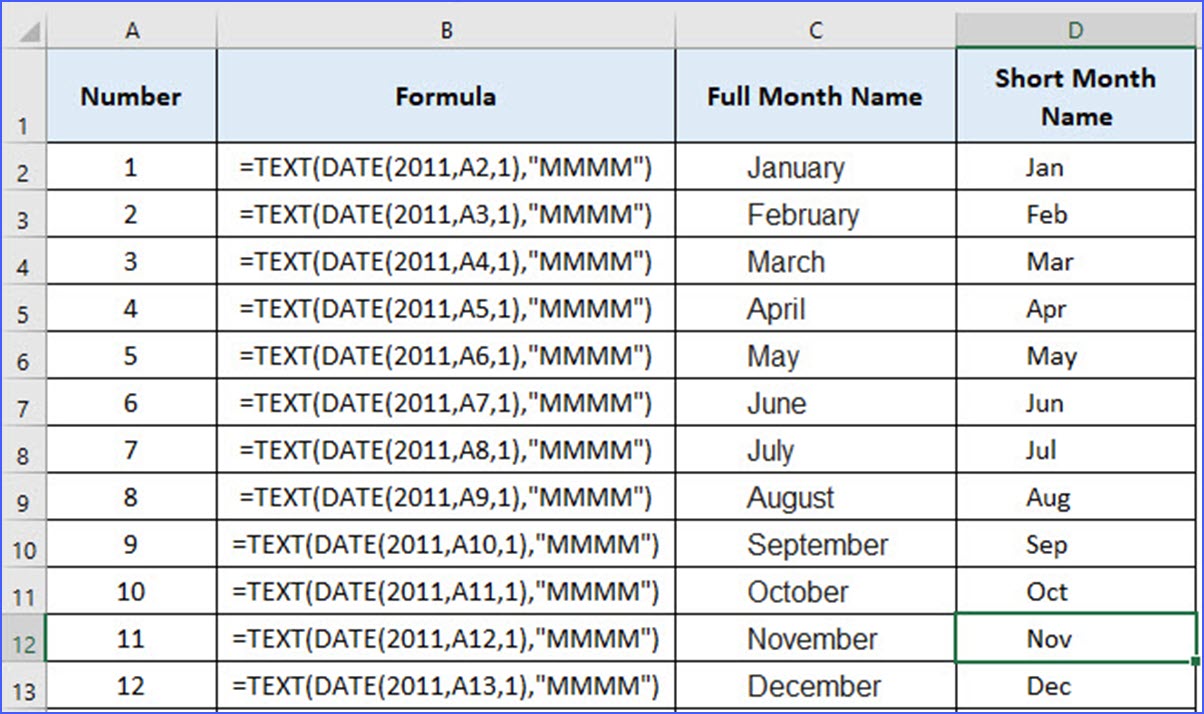Select row 12 header
Viewport: 1204px width, 714px height.
[23, 639]
